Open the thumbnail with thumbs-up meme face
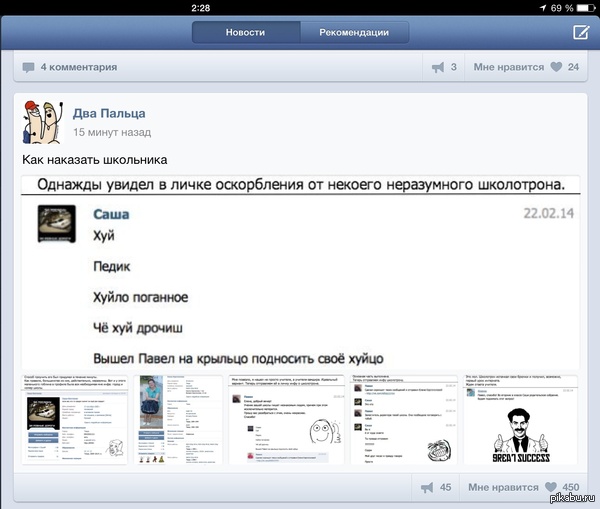 click(x=286, y=419)
